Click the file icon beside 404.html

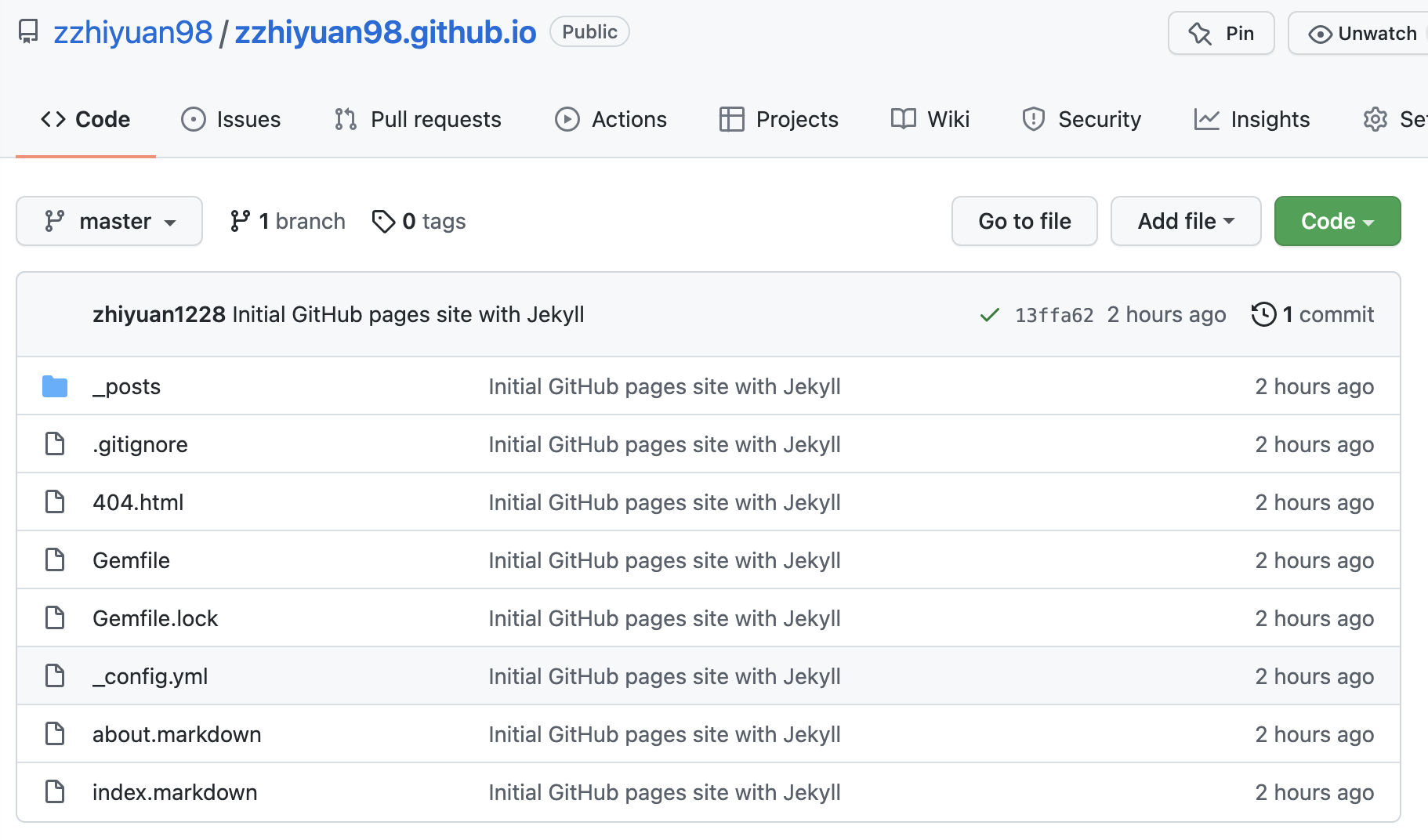(x=55, y=501)
